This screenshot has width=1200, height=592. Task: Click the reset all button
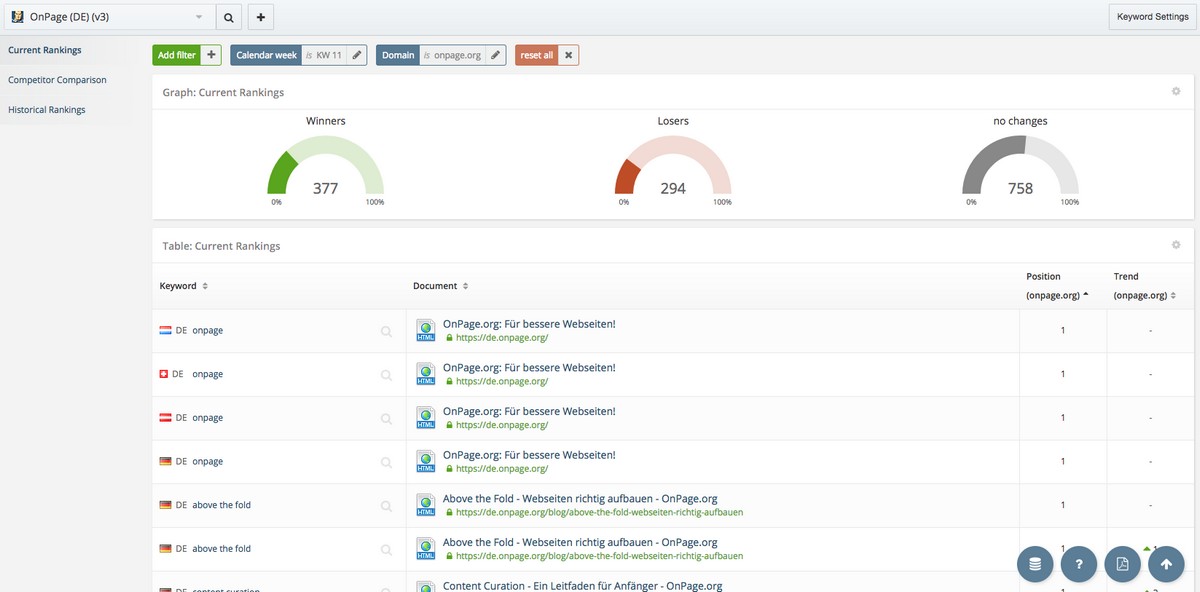(x=537, y=55)
